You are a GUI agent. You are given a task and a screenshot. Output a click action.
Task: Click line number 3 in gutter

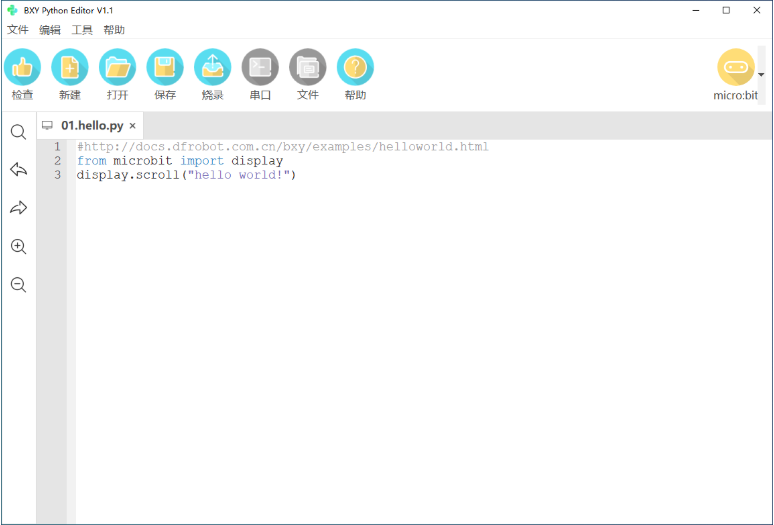click(58, 175)
